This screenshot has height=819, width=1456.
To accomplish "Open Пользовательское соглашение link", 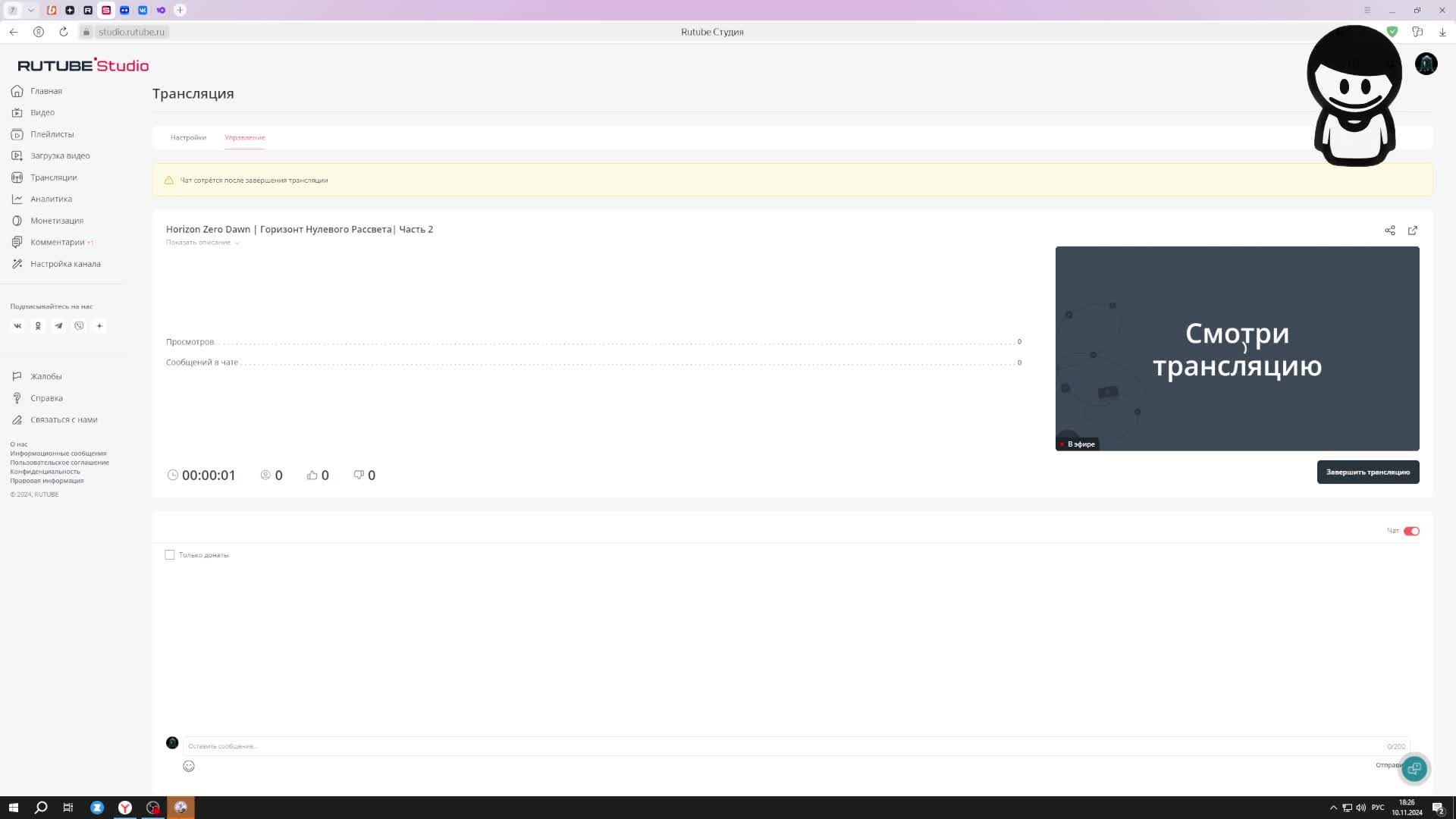I will tap(59, 463).
